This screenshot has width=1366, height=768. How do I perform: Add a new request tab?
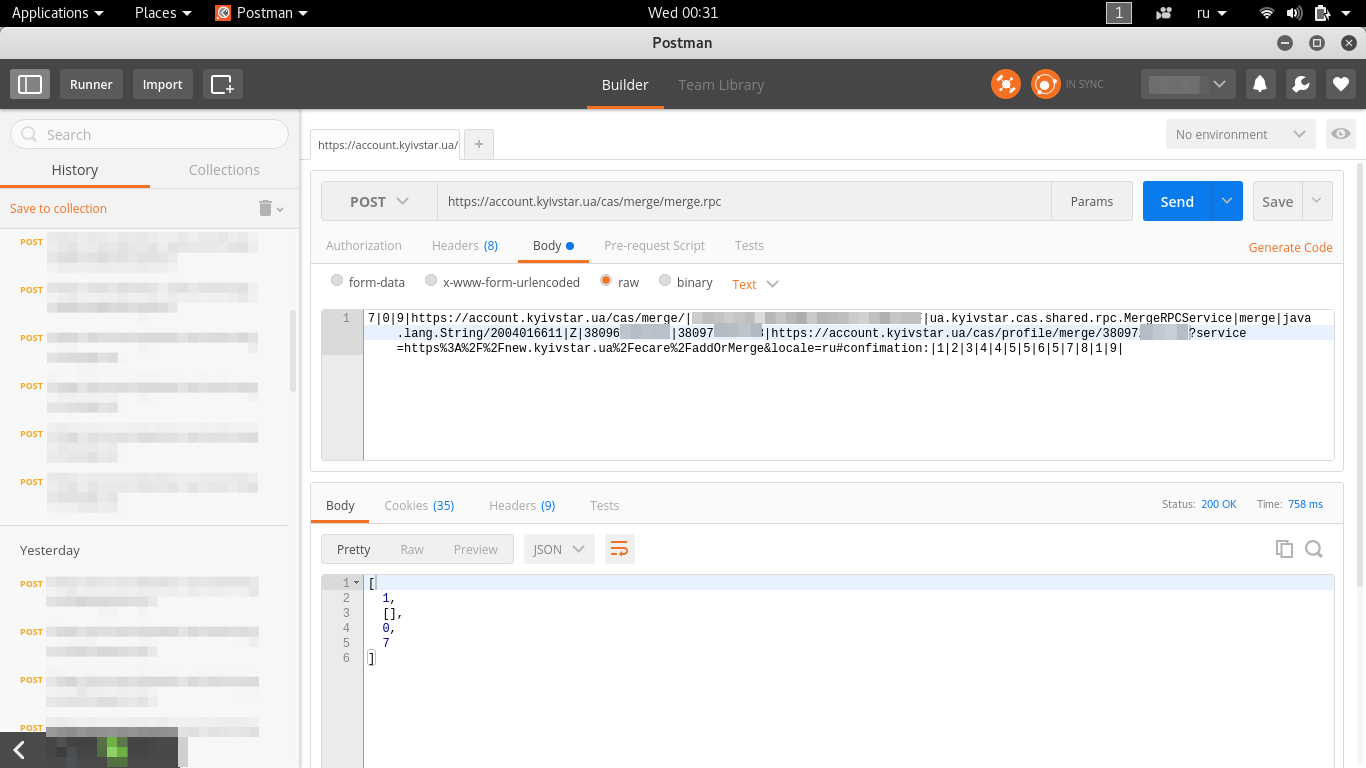pyautogui.click(x=479, y=144)
